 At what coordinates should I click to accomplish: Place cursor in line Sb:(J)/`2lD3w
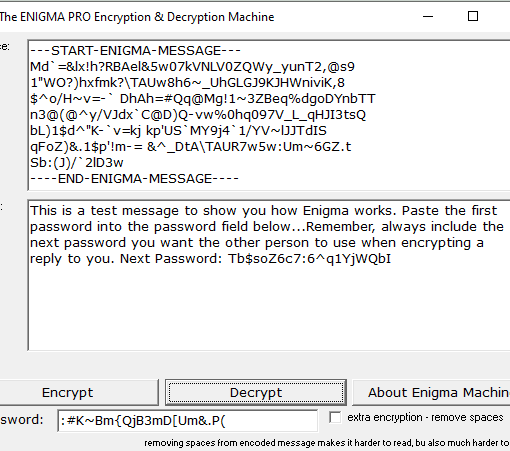[x=77, y=163]
